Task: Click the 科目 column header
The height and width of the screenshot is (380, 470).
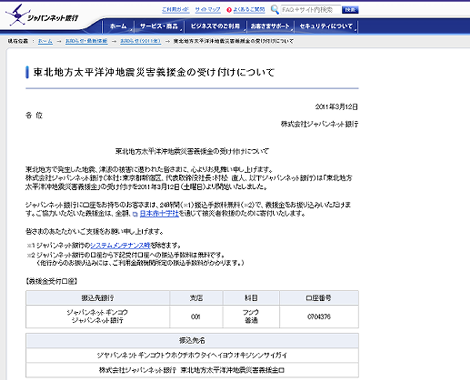Action: pyautogui.click(x=251, y=298)
